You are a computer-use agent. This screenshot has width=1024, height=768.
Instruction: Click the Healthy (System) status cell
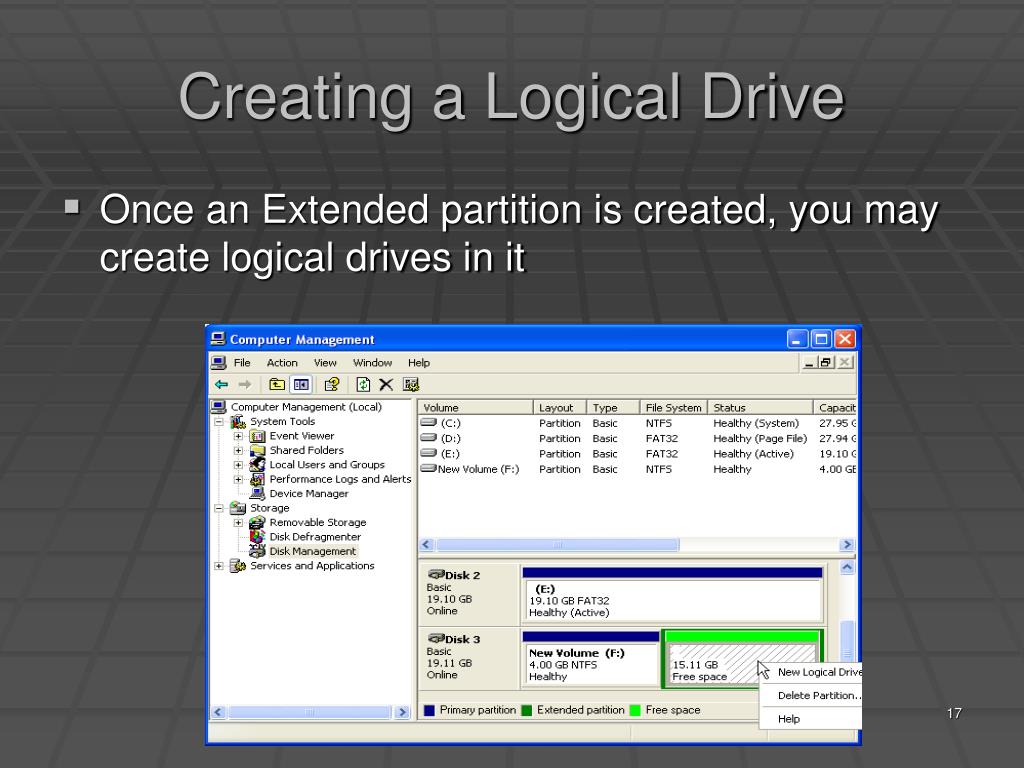756,423
